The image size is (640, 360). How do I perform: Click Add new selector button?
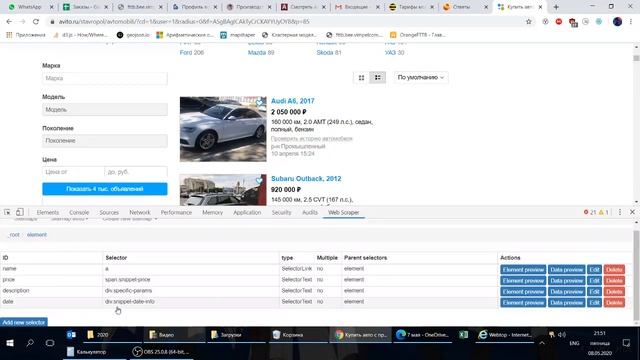(x=24, y=322)
